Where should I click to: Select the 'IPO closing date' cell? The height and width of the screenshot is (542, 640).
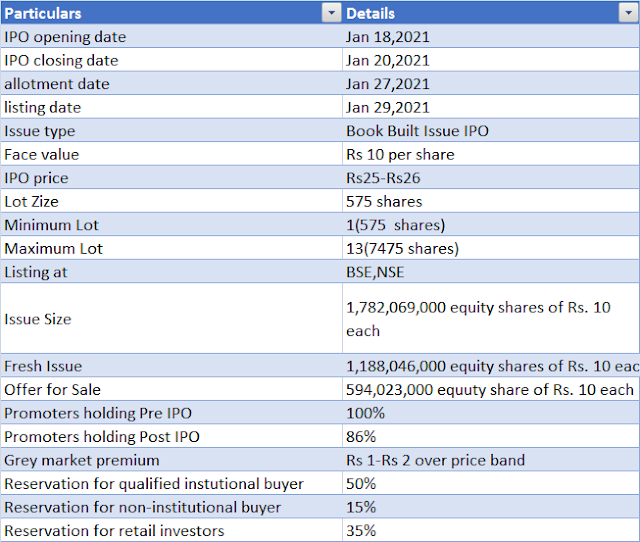[171, 60]
